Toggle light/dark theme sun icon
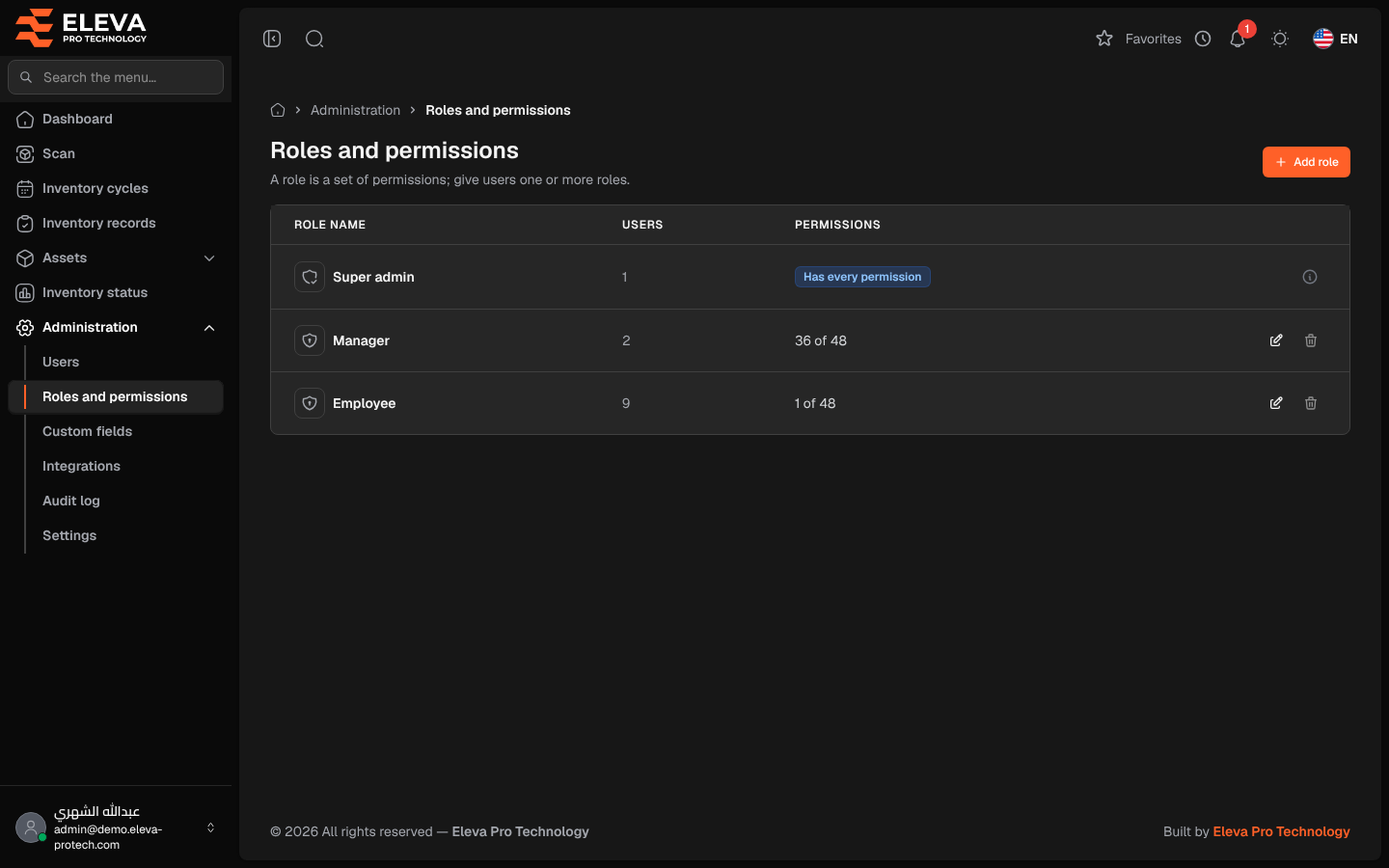 [1280, 39]
